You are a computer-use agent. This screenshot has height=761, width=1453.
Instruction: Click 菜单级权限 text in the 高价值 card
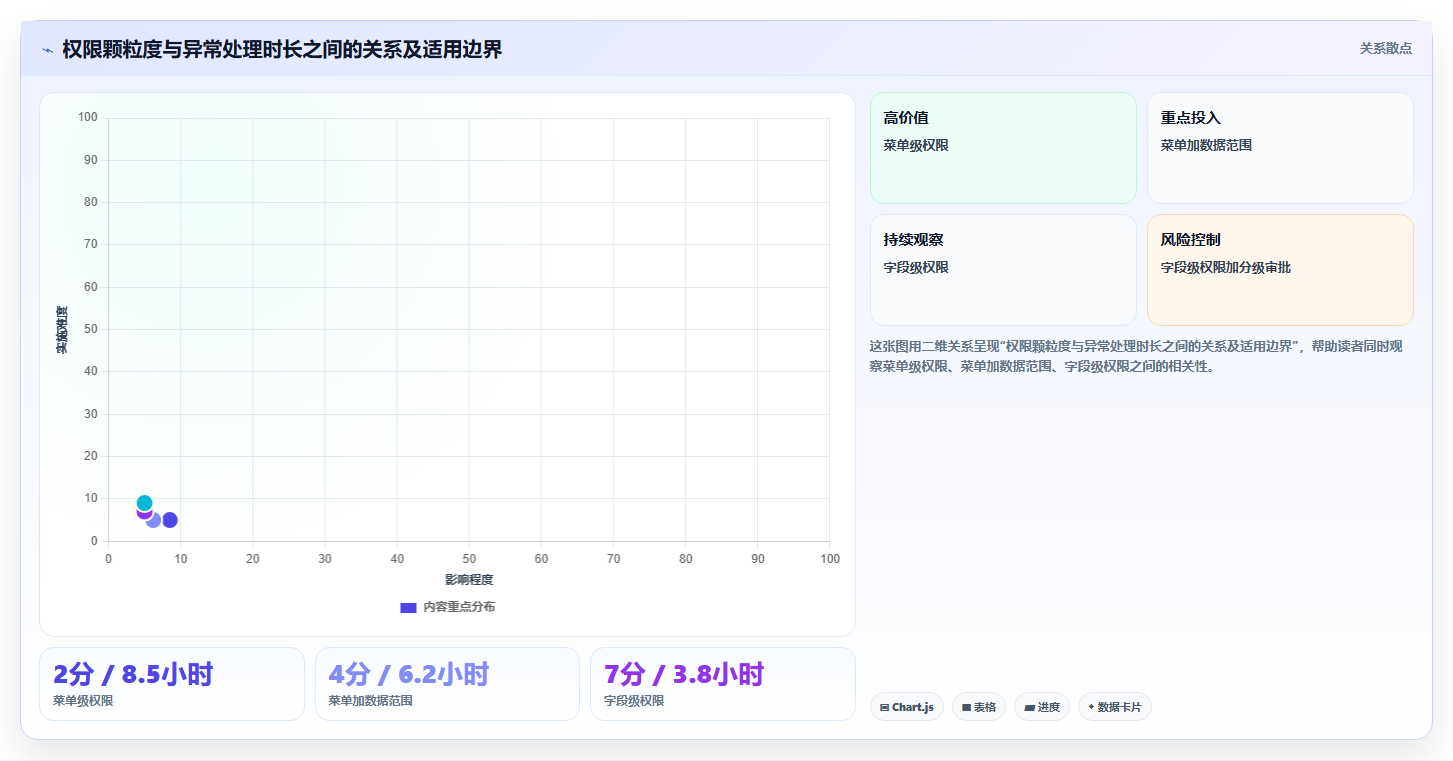(916, 145)
